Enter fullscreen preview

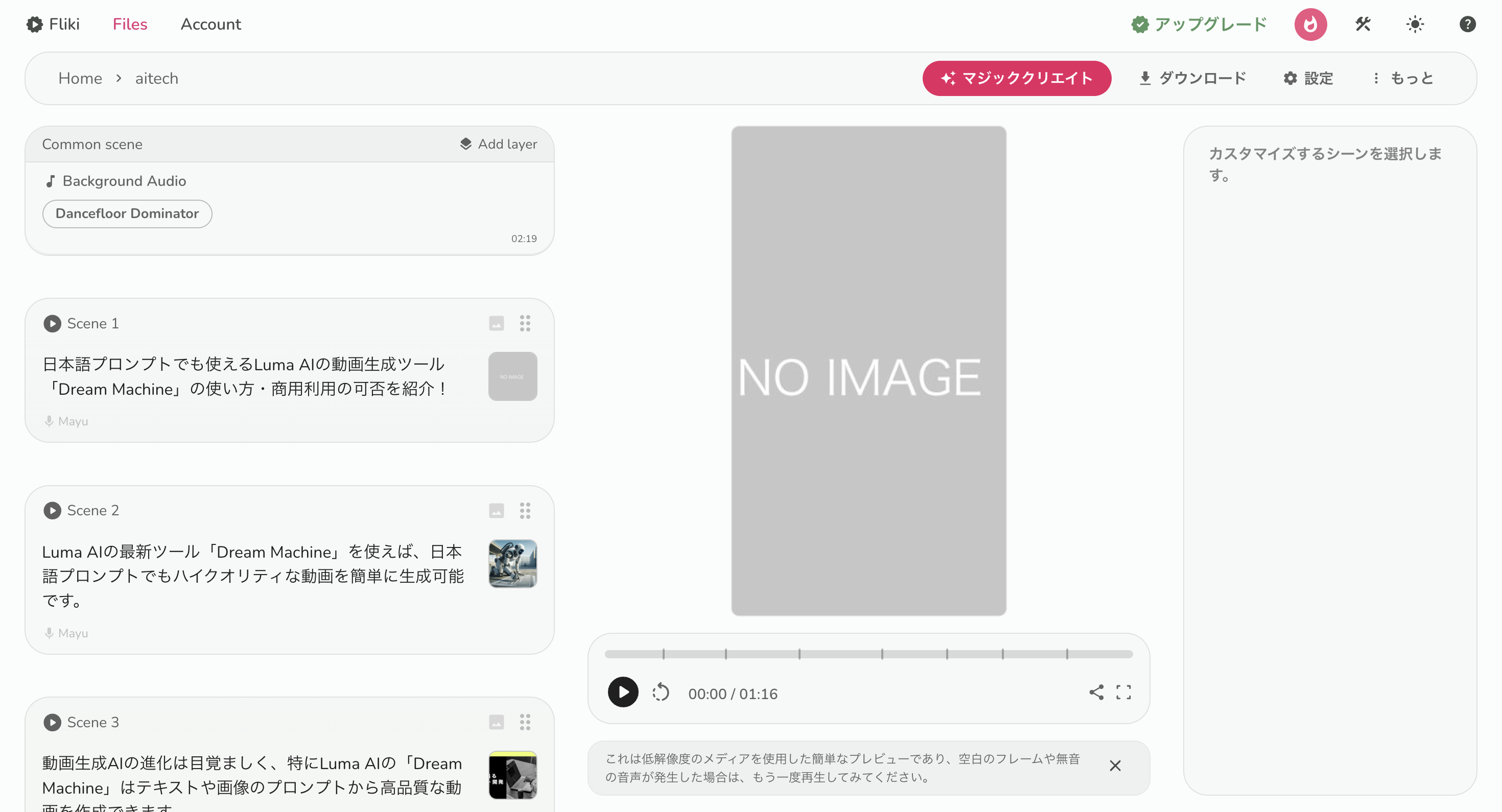click(1123, 692)
